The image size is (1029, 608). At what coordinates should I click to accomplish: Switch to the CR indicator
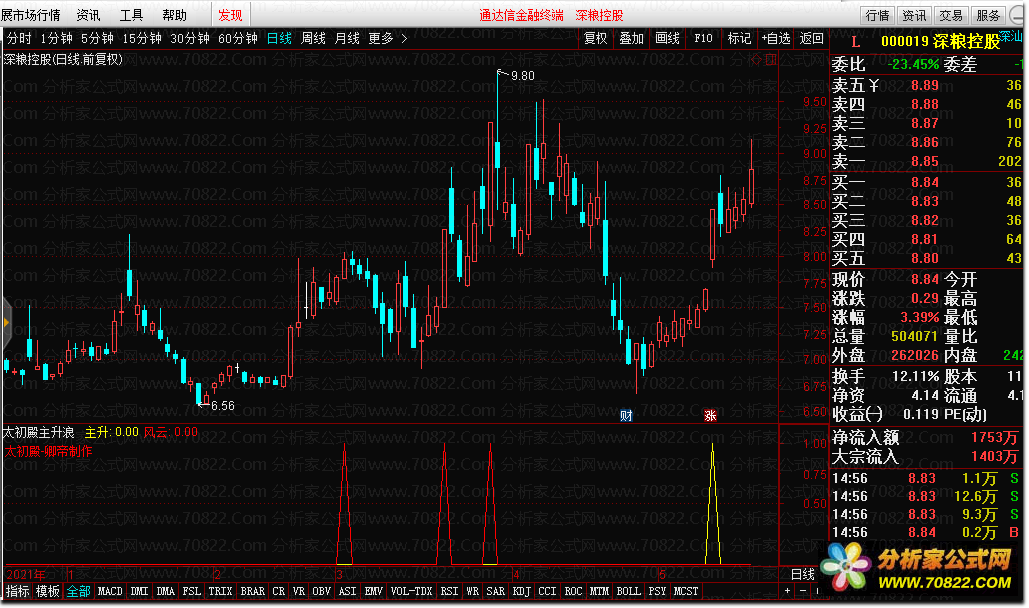(279, 591)
